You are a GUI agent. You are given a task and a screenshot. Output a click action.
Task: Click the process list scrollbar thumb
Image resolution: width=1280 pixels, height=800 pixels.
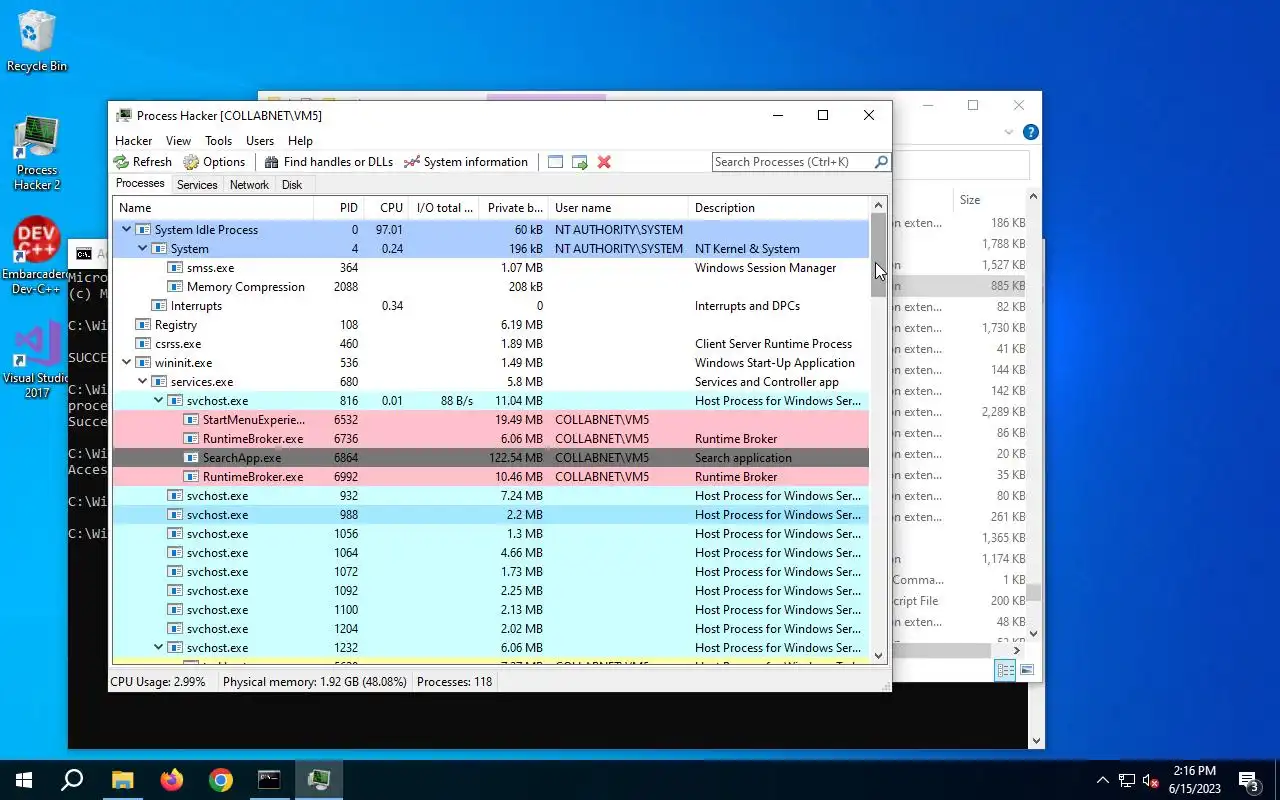click(x=879, y=254)
